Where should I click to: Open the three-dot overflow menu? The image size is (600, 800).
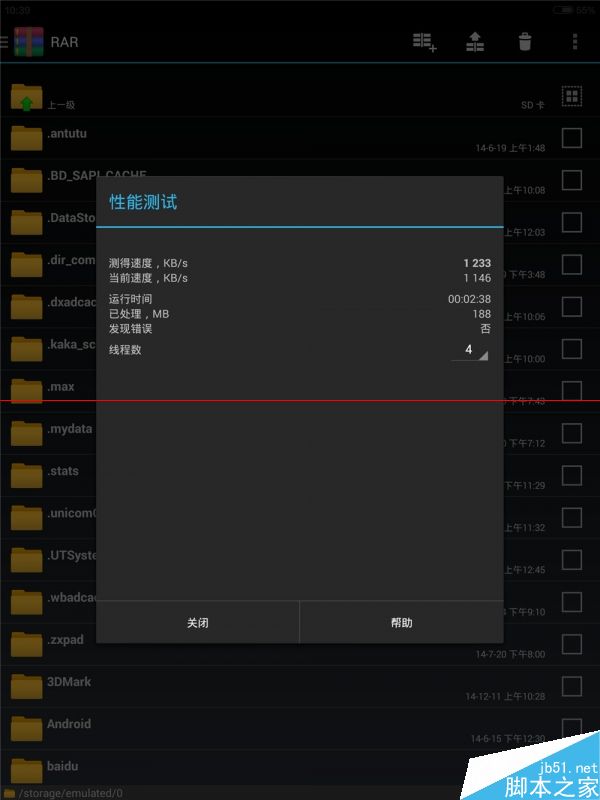(x=574, y=42)
